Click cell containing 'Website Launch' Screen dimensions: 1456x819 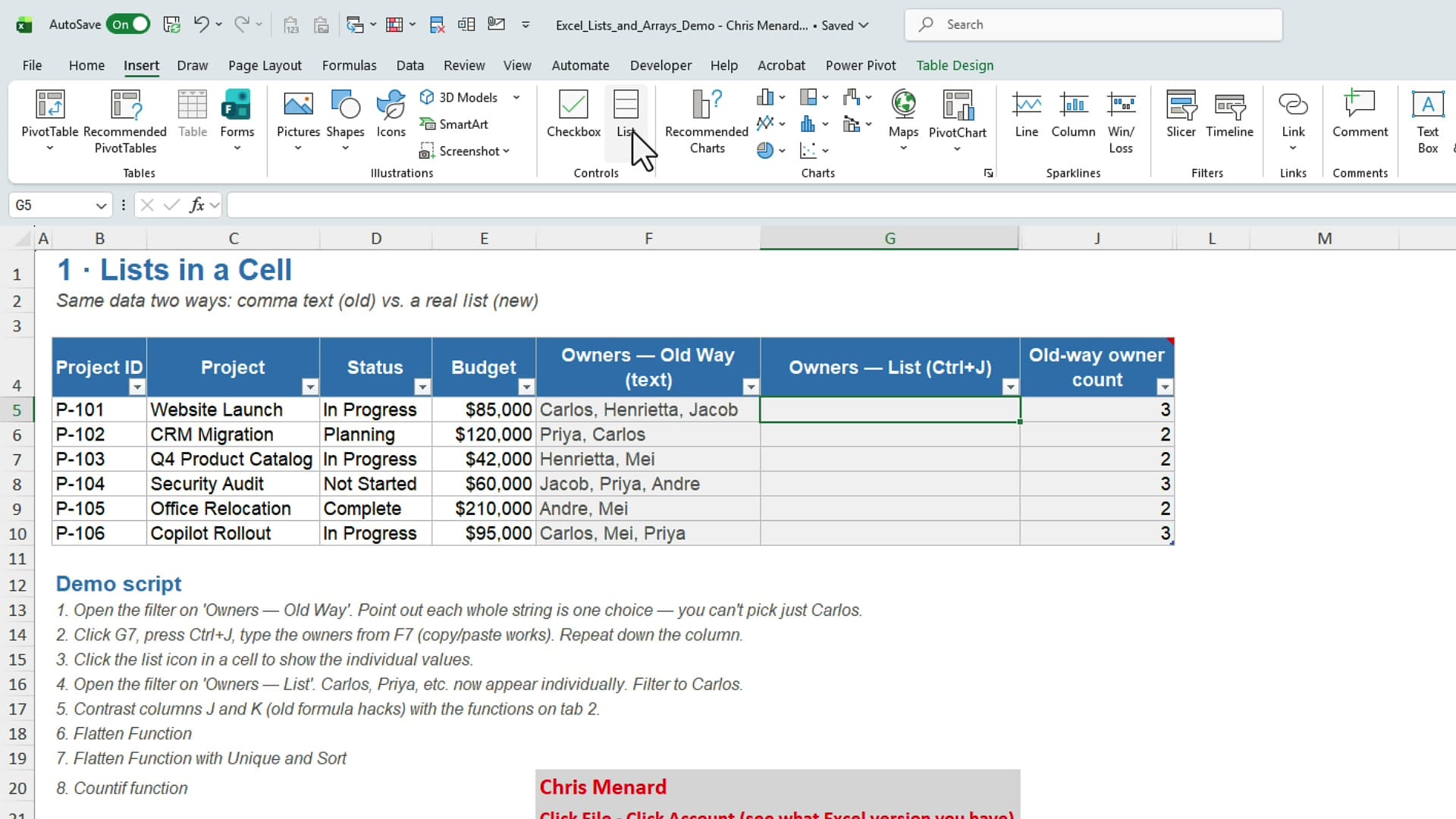(x=233, y=409)
